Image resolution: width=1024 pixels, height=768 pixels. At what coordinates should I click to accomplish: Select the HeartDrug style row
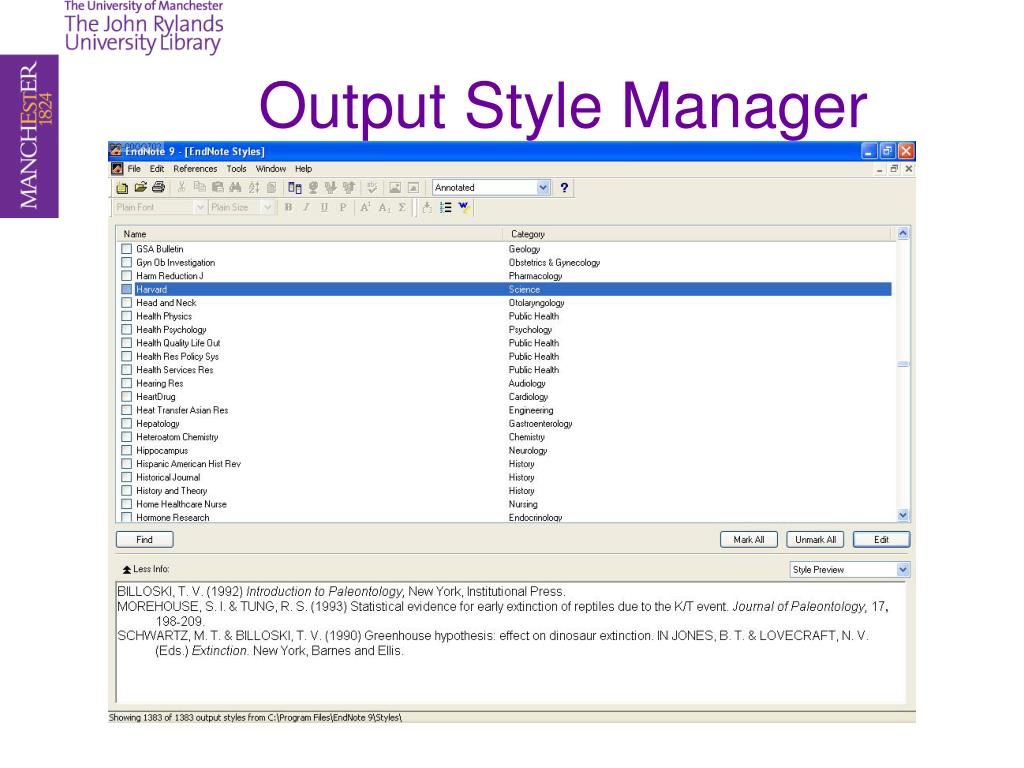(x=504, y=396)
